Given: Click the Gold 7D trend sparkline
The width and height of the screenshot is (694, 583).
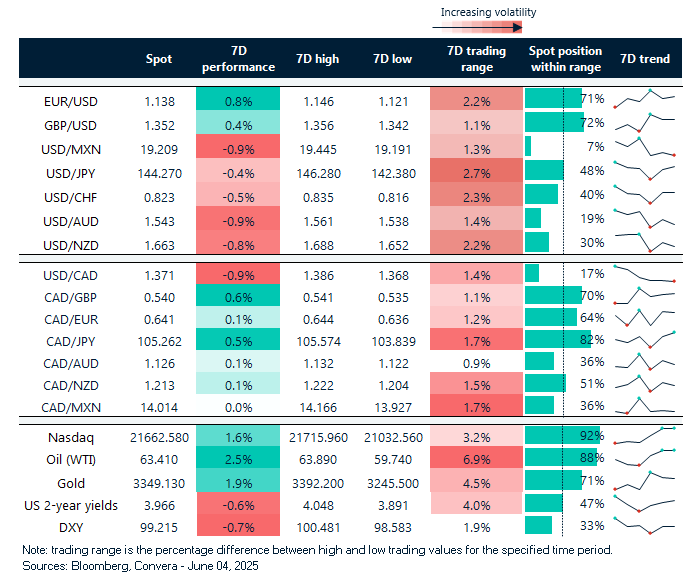Looking at the screenshot, I should tap(644, 481).
